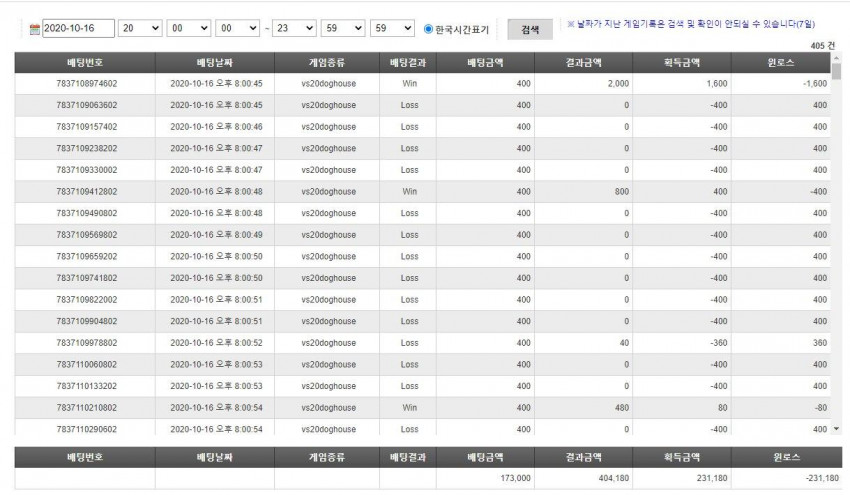Click the 405 건 record count text
This screenshot has width=850, height=495.
click(822, 46)
